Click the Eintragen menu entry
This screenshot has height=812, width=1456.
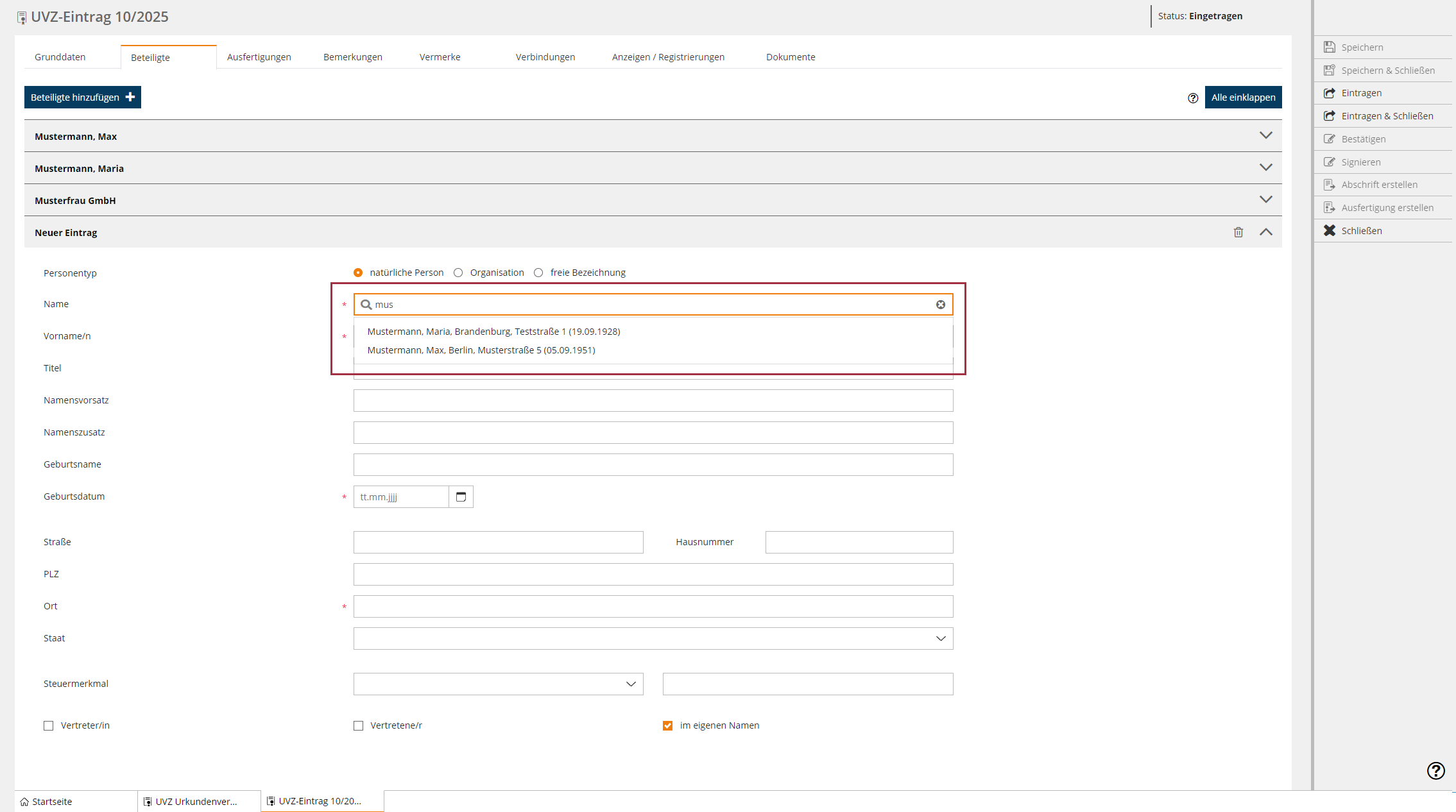click(x=1383, y=93)
